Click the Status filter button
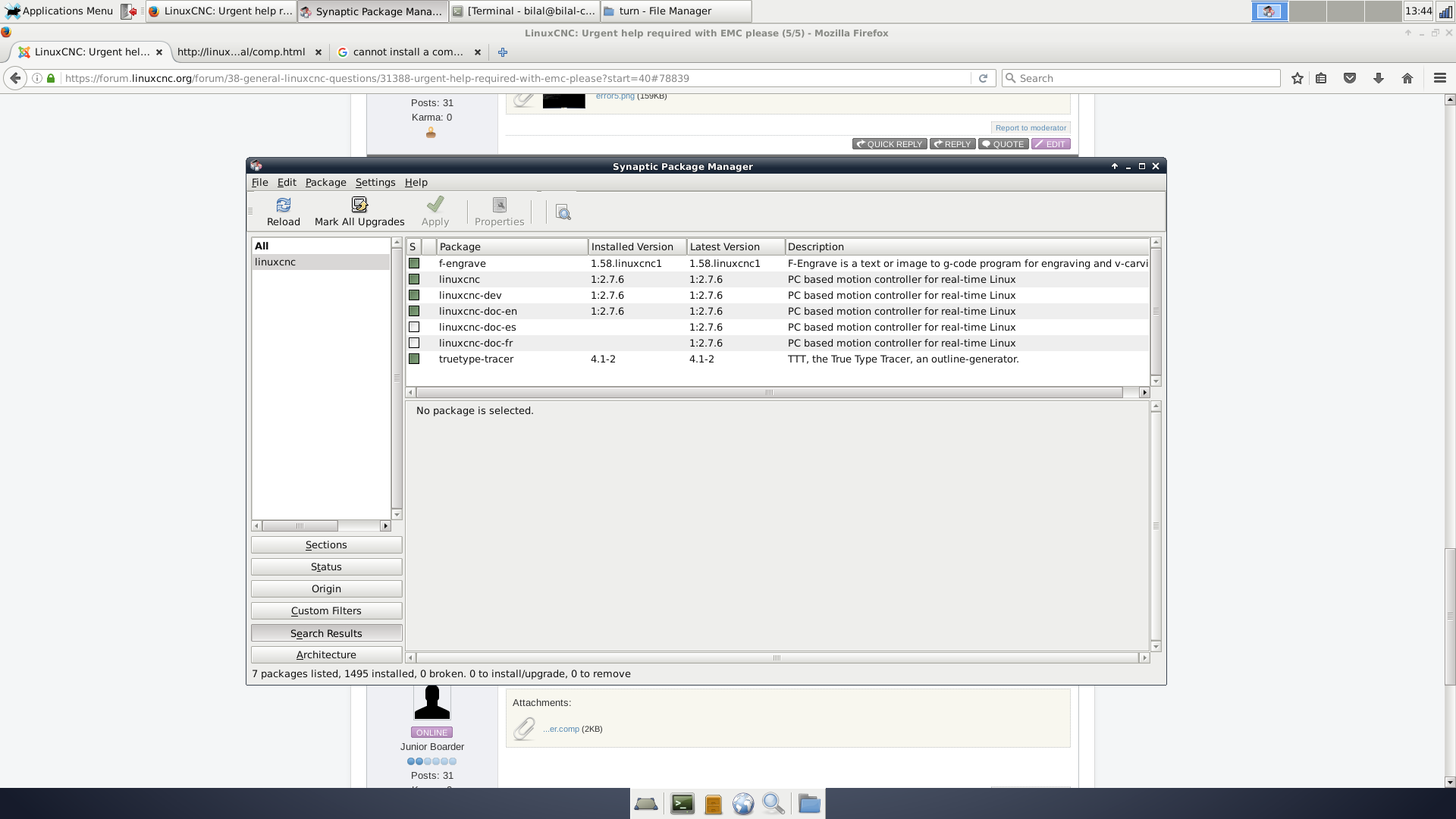This screenshot has height=819, width=1456. (326, 567)
